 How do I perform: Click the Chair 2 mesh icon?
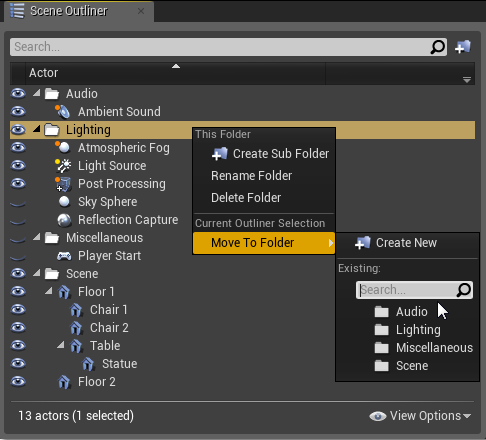[x=76, y=328]
